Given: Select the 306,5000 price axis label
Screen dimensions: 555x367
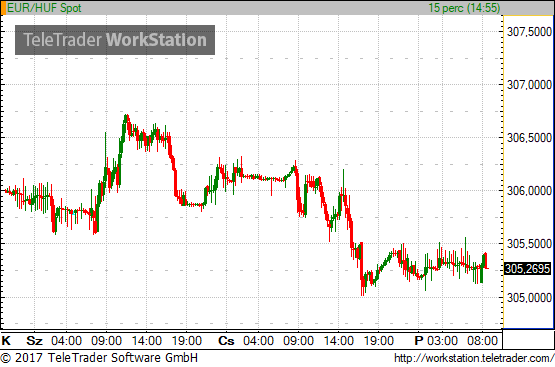Looking at the screenshot, I should (529, 138).
